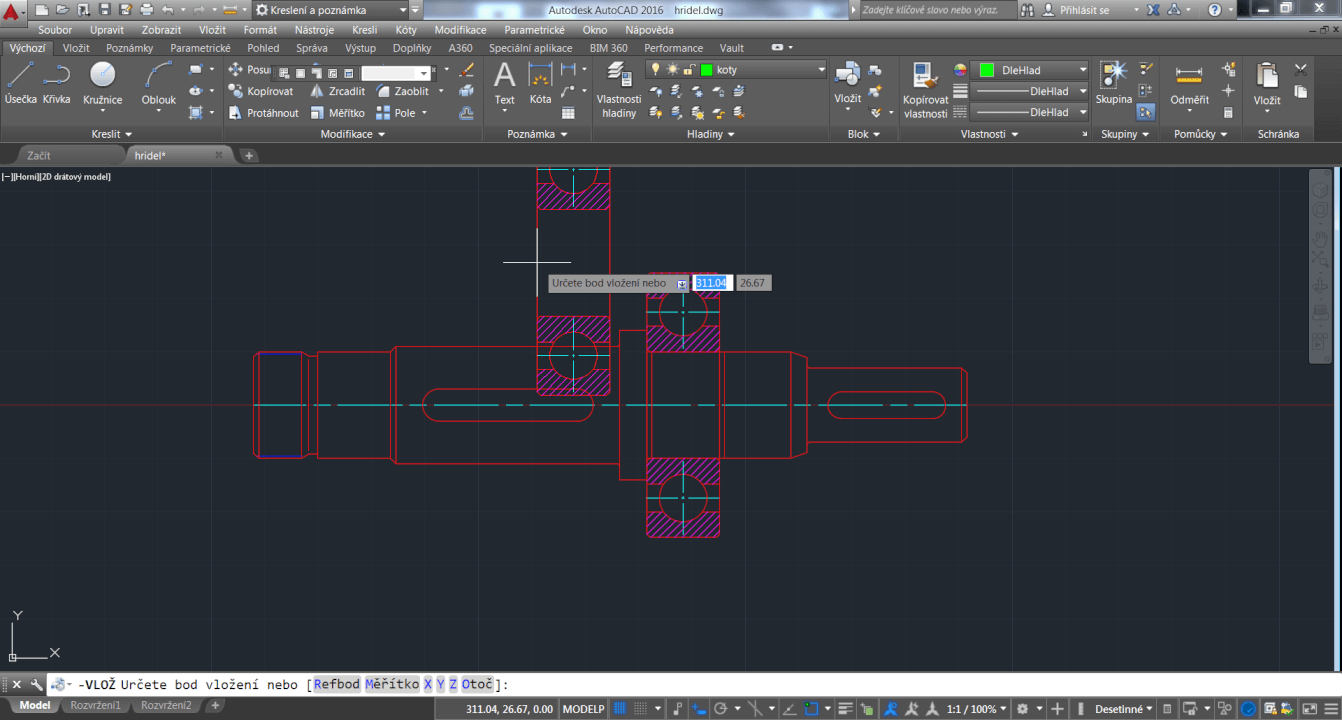Open the Text annotation tool
Viewport: 1342px width, 720px height.
pos(505,84)
